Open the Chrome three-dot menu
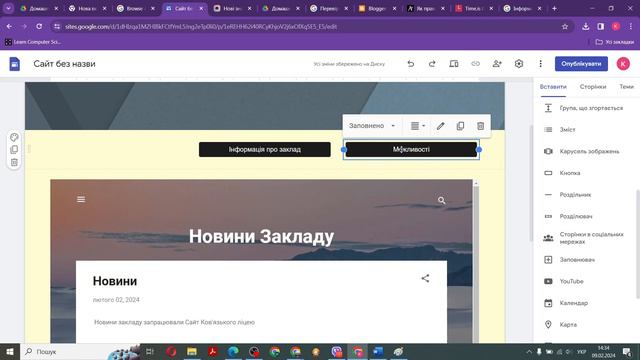 coord(631,27)
